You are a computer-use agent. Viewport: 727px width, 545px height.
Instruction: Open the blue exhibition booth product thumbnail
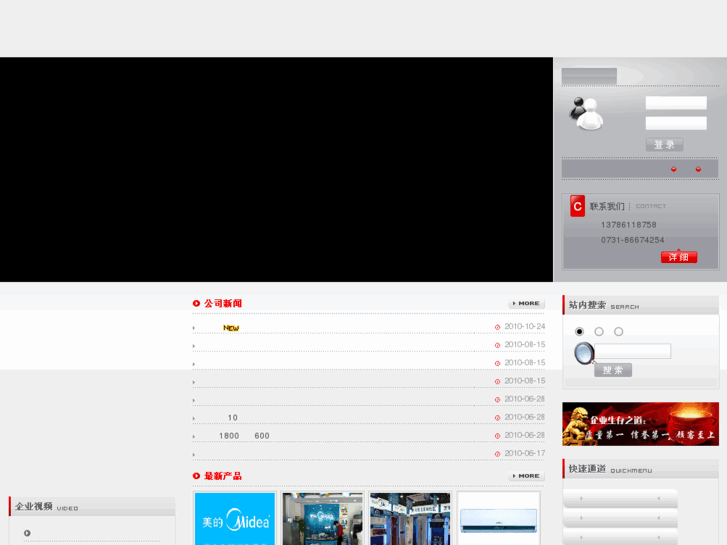[322, 519]
